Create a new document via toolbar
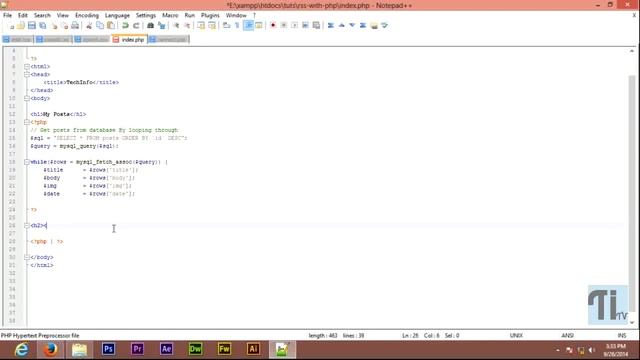The height and width of the screenshot is (360, 640). coord(10,26)
